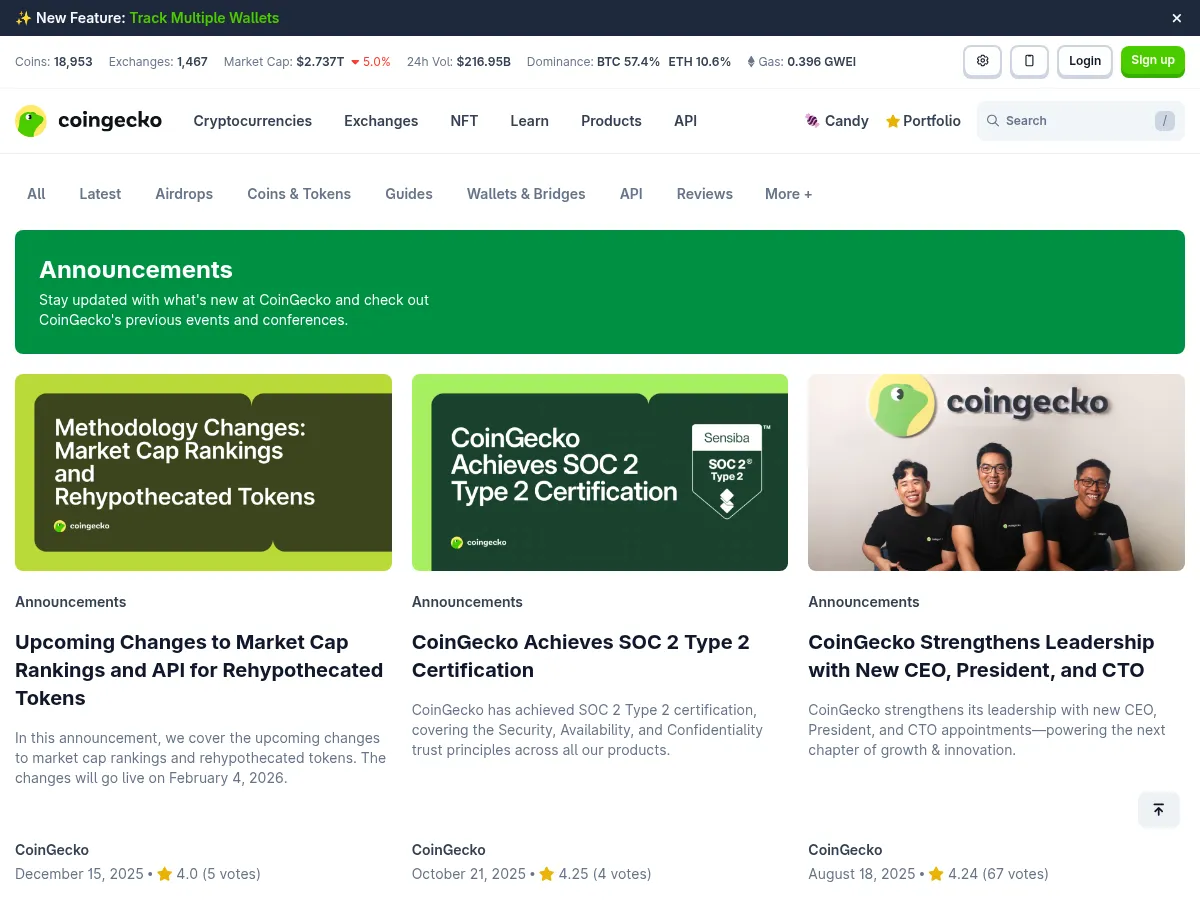Click the ETH gas fuel icon
1200x900 pixels.
click(751, 61)
